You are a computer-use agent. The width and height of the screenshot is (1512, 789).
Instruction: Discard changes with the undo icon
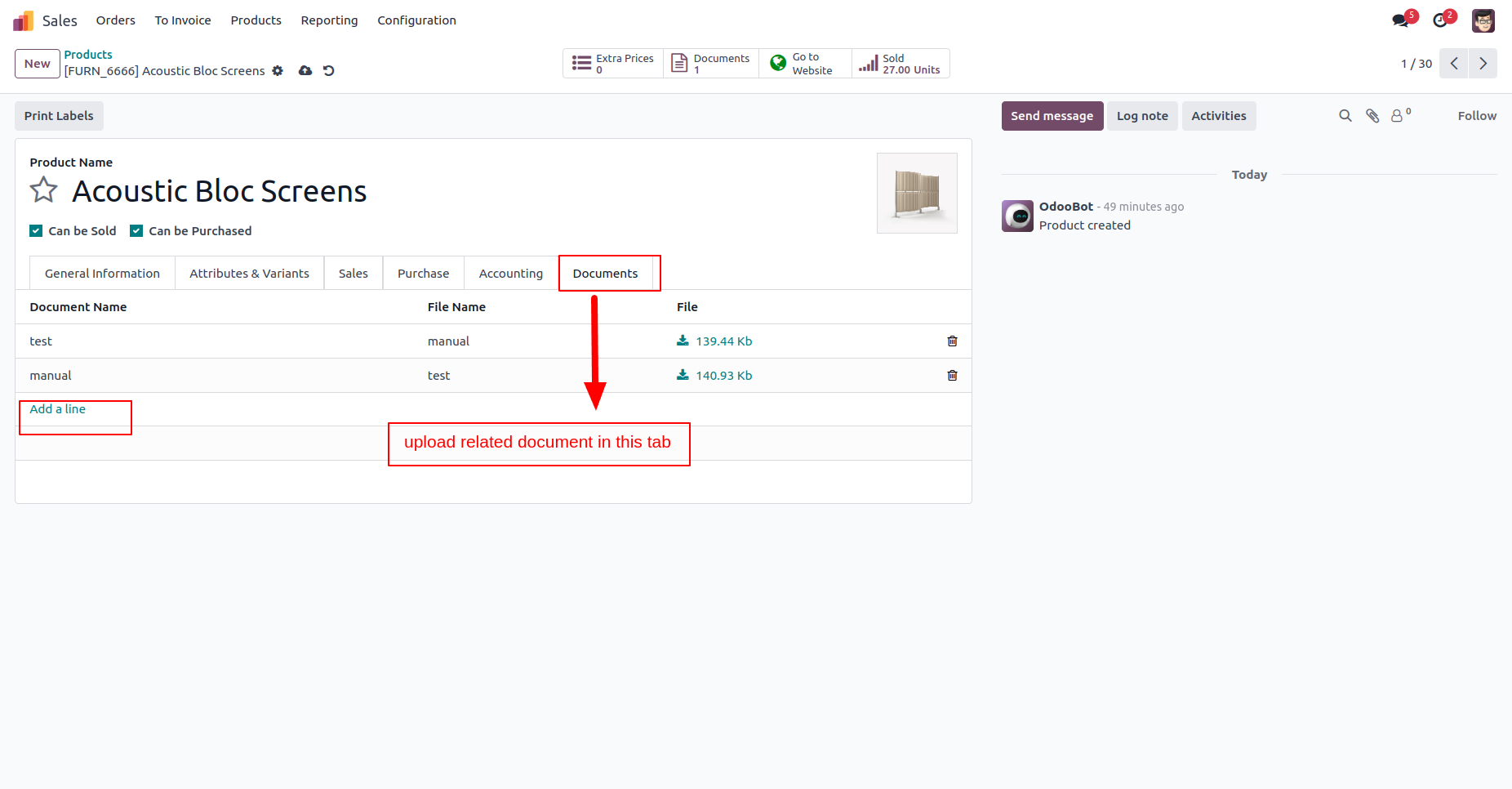pos(329,71)
